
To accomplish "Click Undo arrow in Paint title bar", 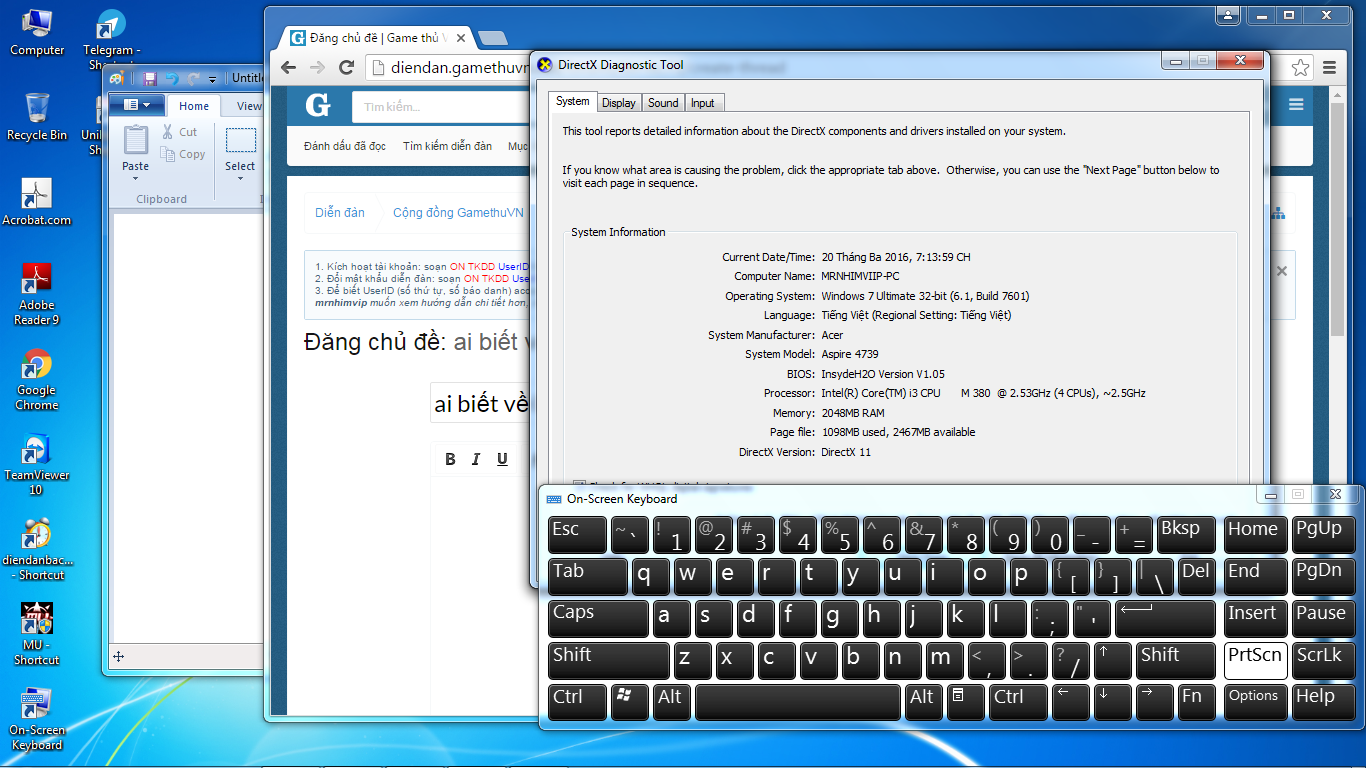I will [171, 78].
